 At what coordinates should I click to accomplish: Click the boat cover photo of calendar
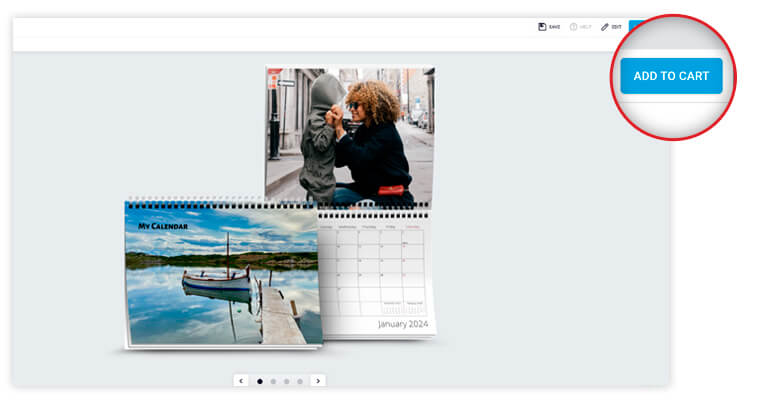pyautogui.click(x=223, y=275)
